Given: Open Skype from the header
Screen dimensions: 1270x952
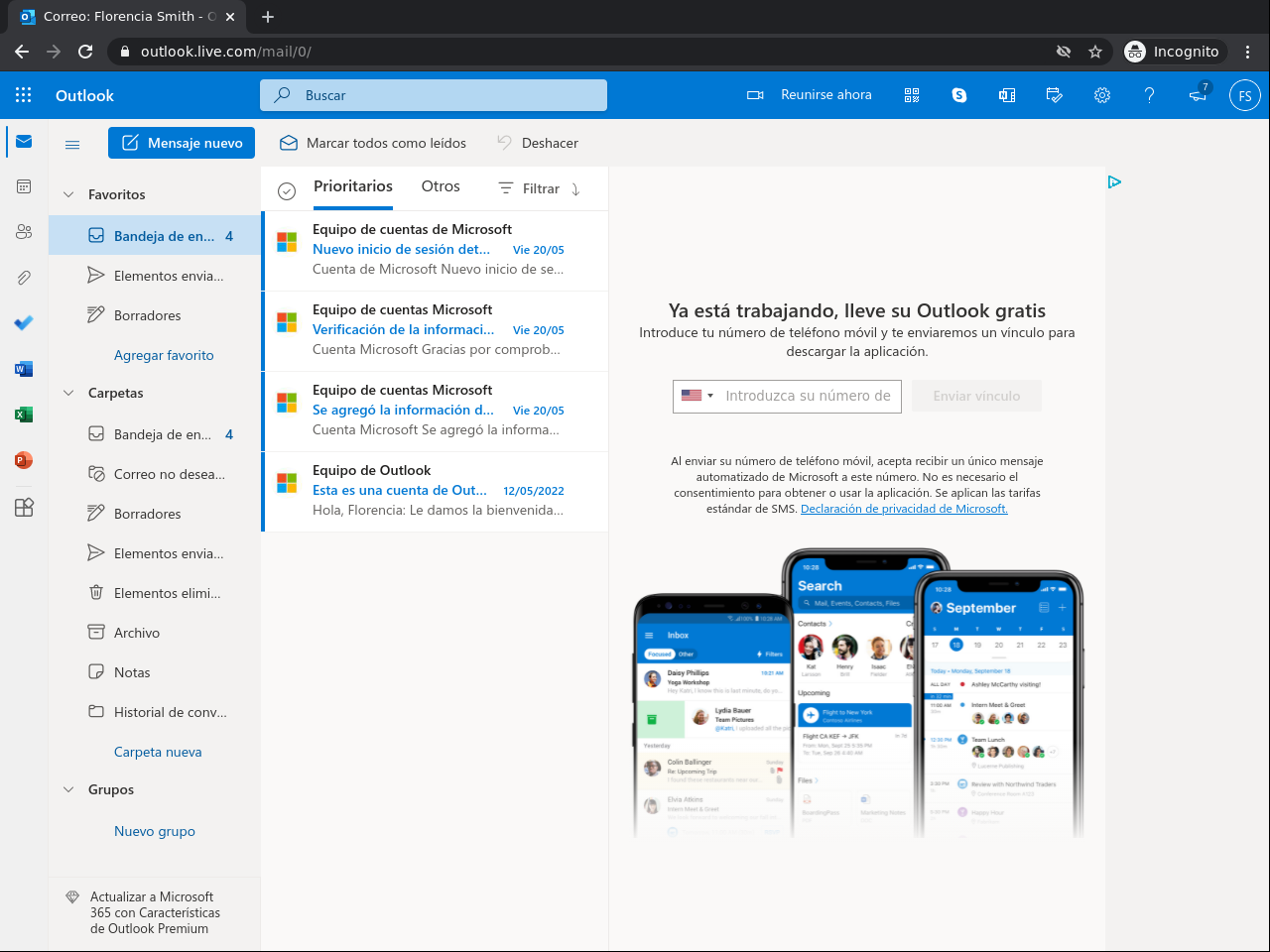Looking at the screenshot, I should 959,95.
